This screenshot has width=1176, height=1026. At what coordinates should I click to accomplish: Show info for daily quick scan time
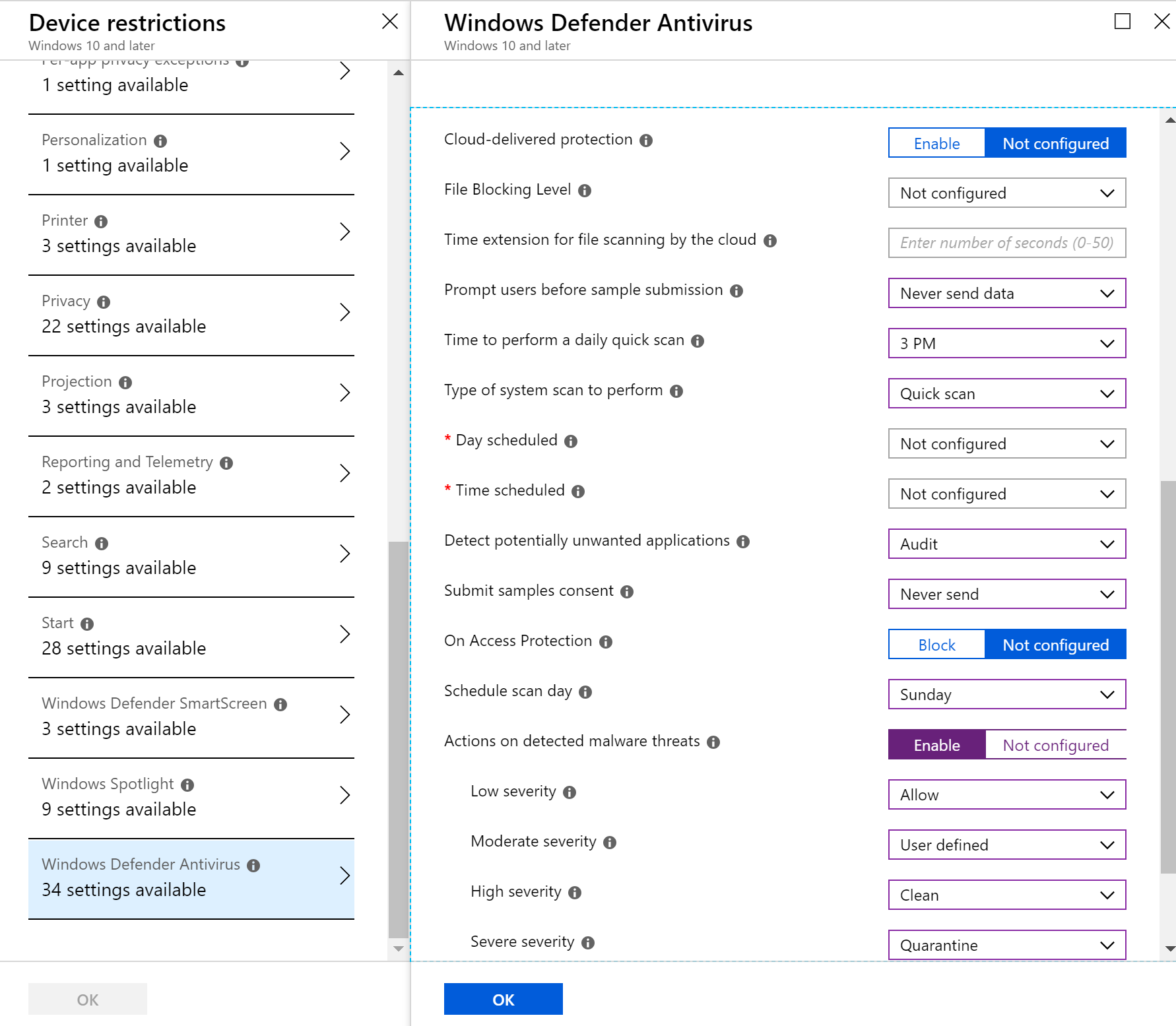[698, 341]
